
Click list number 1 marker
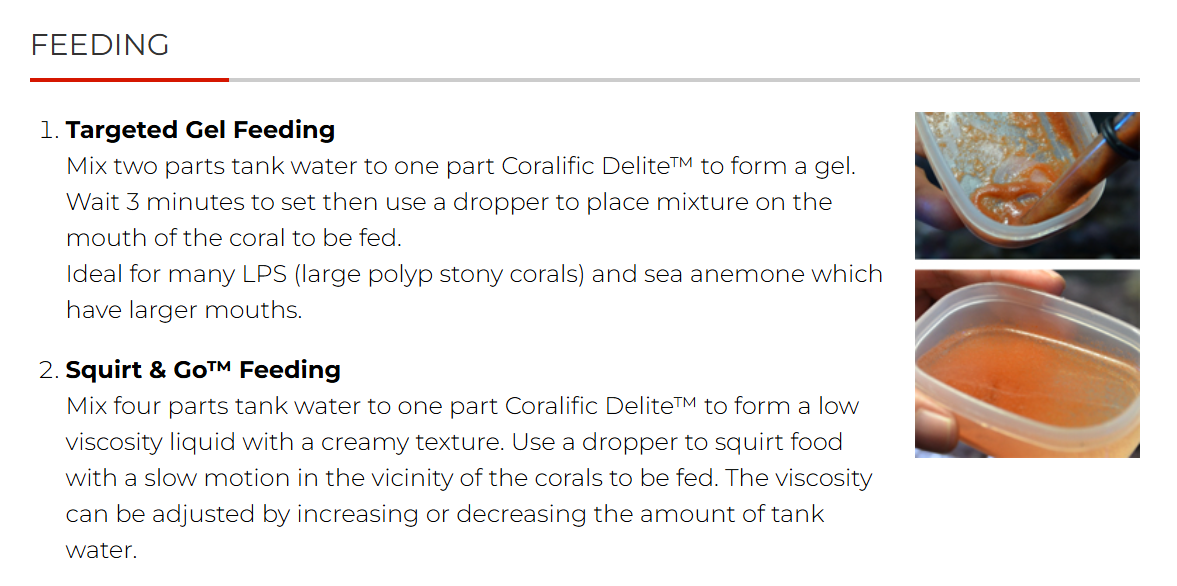pyautogui.click(x=49, y=130)
